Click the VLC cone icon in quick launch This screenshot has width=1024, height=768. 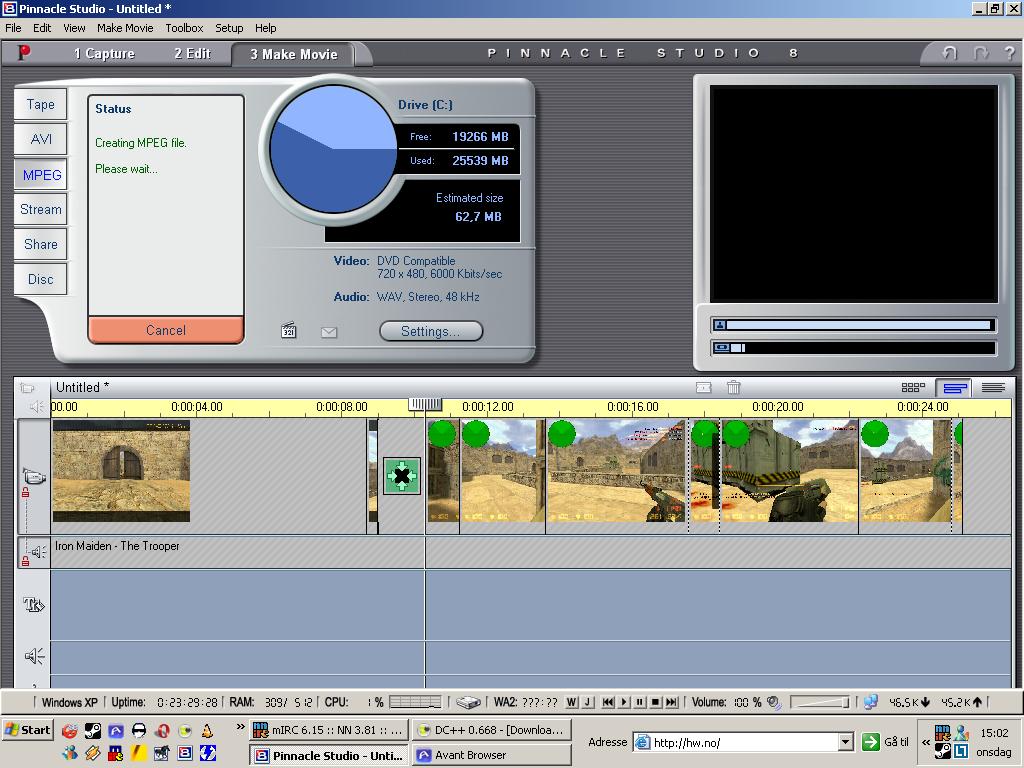point(207,730)
